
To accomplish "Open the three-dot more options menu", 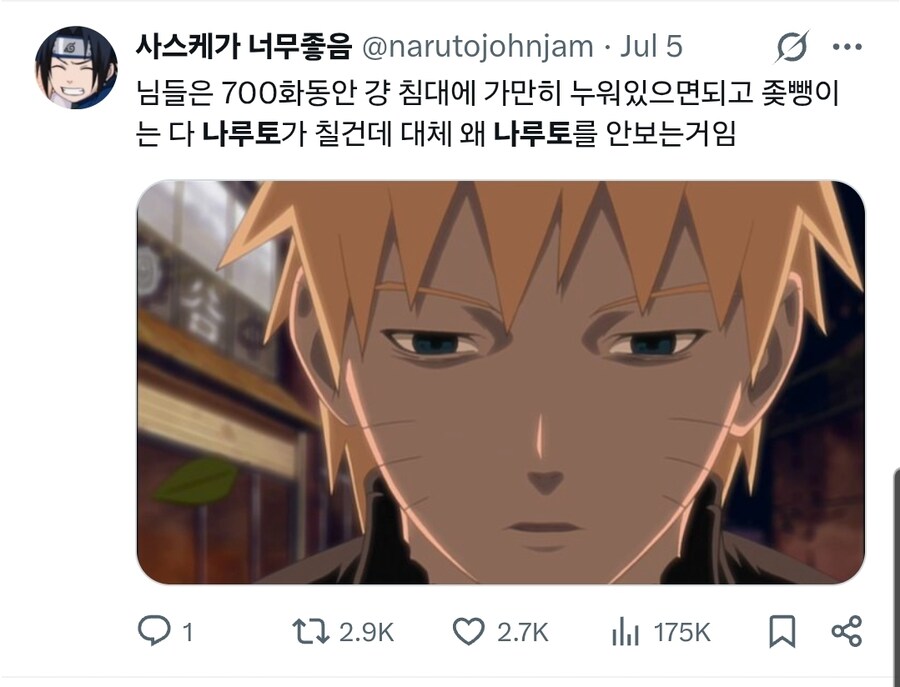I will tap(847, 47).
